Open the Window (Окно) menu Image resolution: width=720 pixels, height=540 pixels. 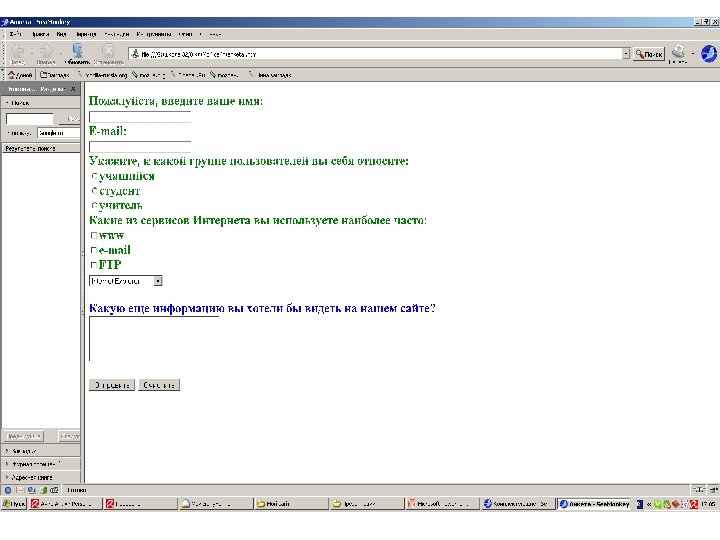coord(185,34)
